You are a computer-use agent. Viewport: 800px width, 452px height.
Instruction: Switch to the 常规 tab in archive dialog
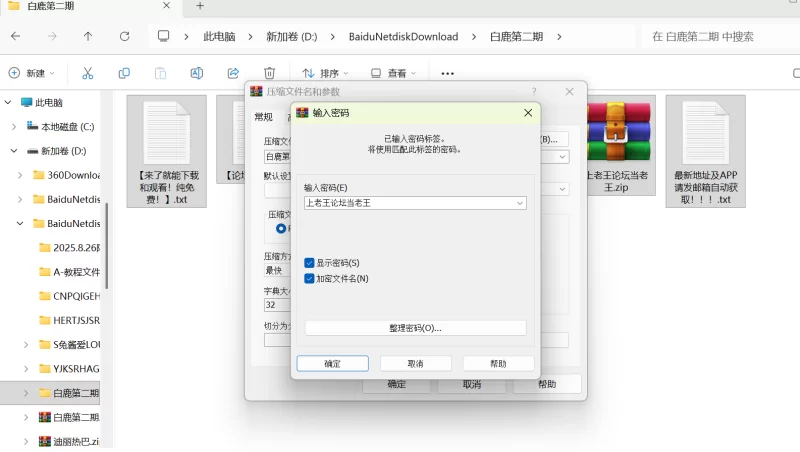[263, 117]
